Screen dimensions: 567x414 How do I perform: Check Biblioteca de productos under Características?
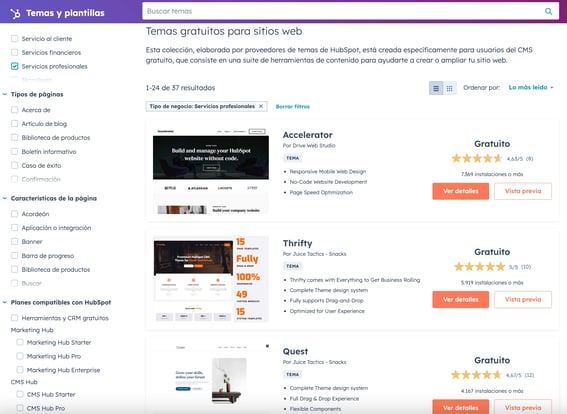click(x=14, y=269)
